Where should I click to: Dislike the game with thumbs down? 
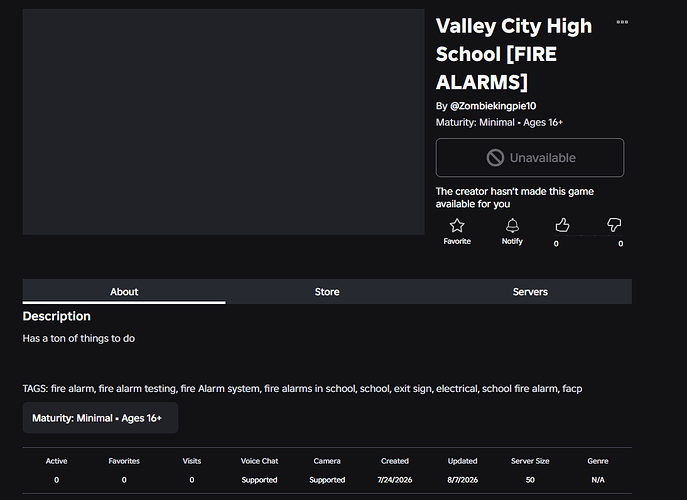(614, 225)
